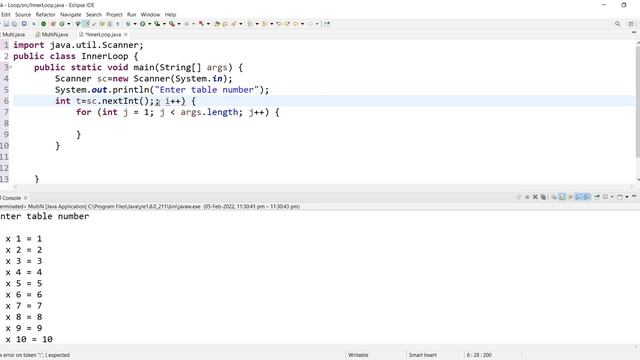Click the 'Enter table number' string in line 5

207,90
